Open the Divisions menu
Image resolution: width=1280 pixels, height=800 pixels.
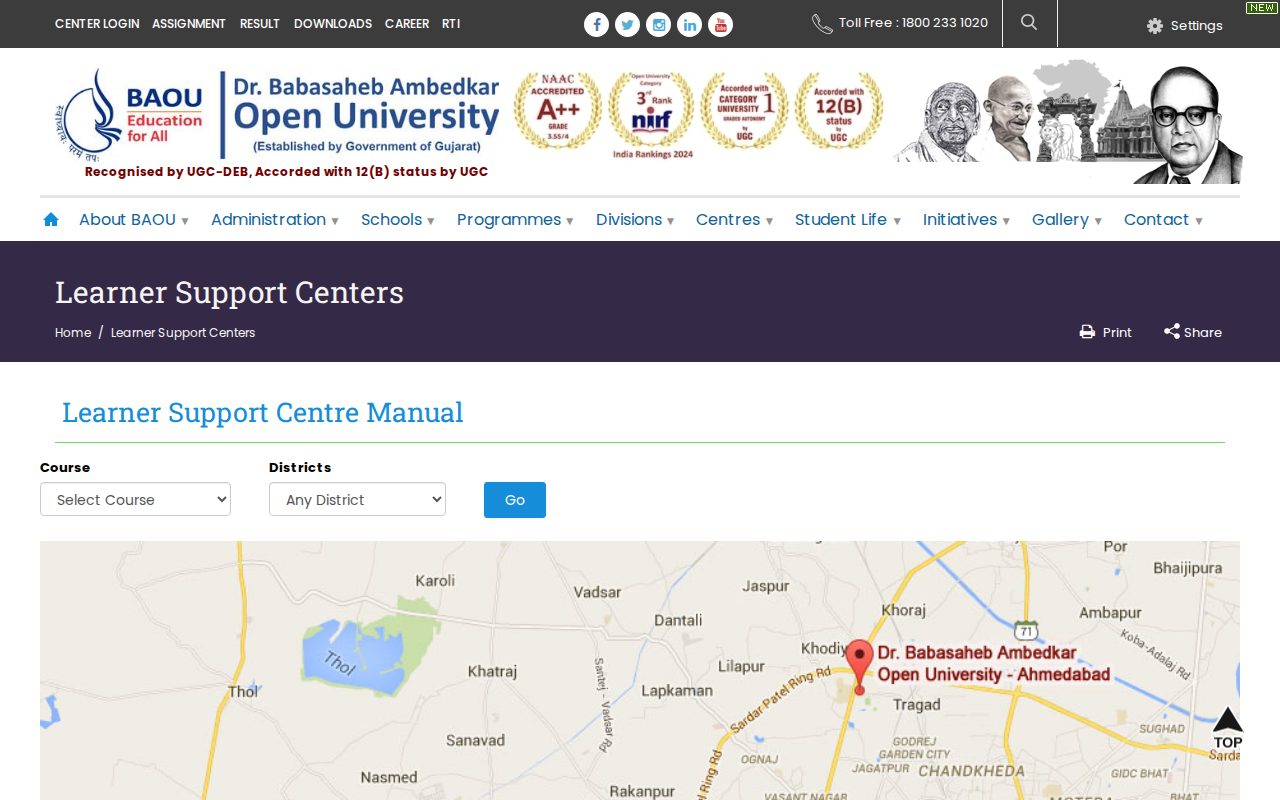(x=635, y=220)
